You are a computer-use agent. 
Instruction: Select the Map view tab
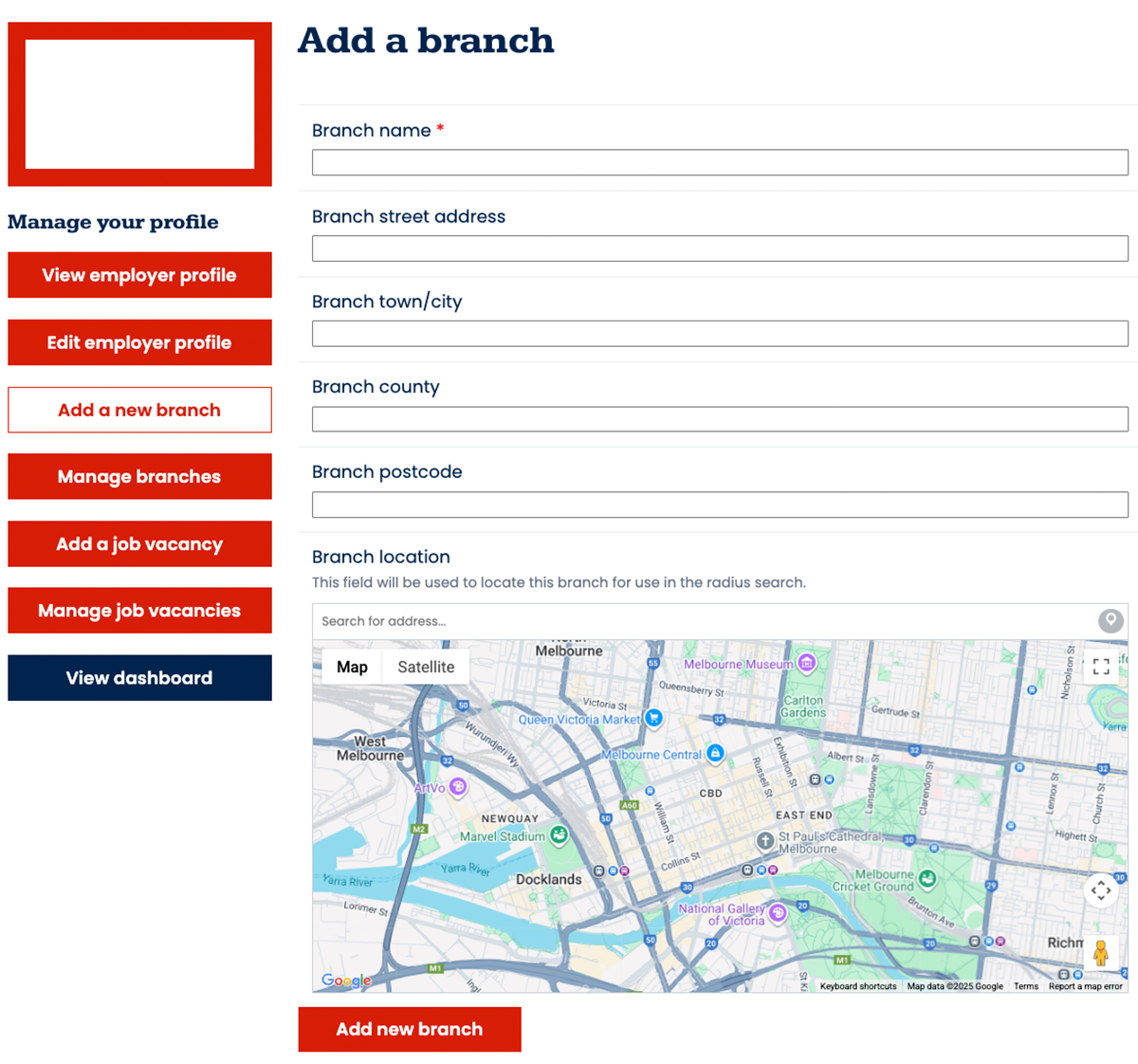[352, 667]
